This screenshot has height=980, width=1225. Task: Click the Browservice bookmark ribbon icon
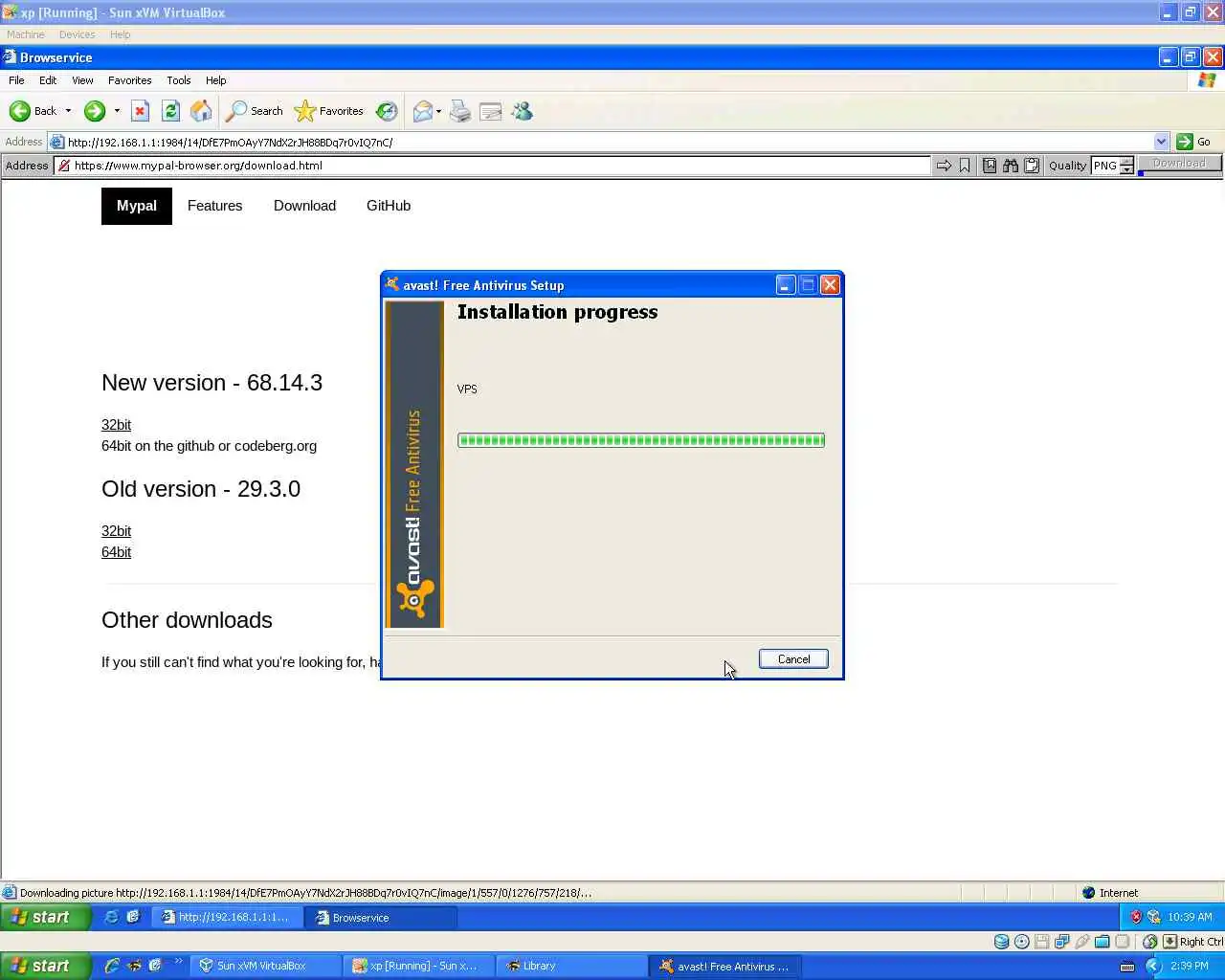click(x=965, y=166)
